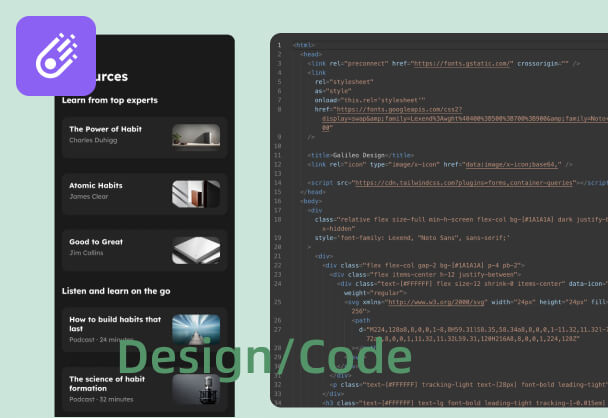Click line number 18 in code gutter
Image resolution: width=608 pixels, height=418 pixels.
tap(278, 219)
